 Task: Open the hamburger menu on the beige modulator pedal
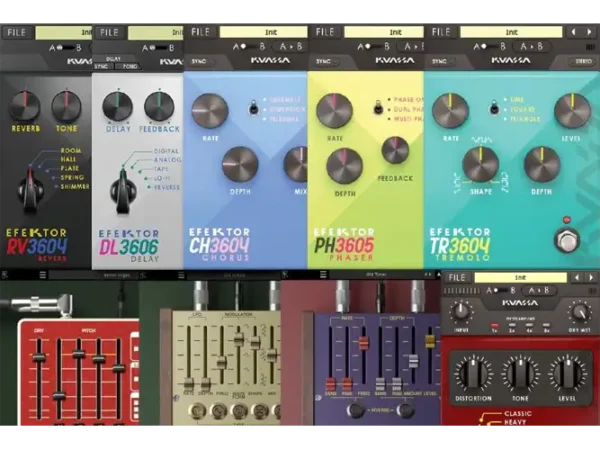click(181, 275)
